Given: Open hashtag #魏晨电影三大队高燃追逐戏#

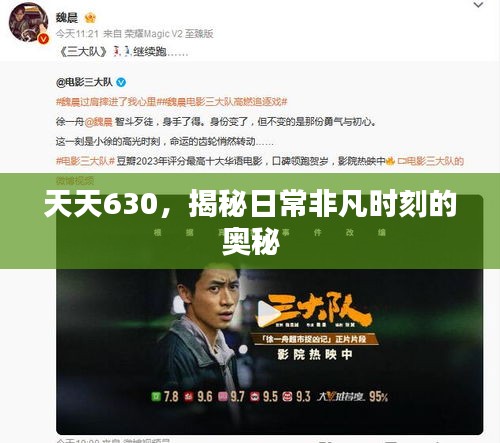Looking at the screenshot, I should pyautogui.click(x=222, y=102).
